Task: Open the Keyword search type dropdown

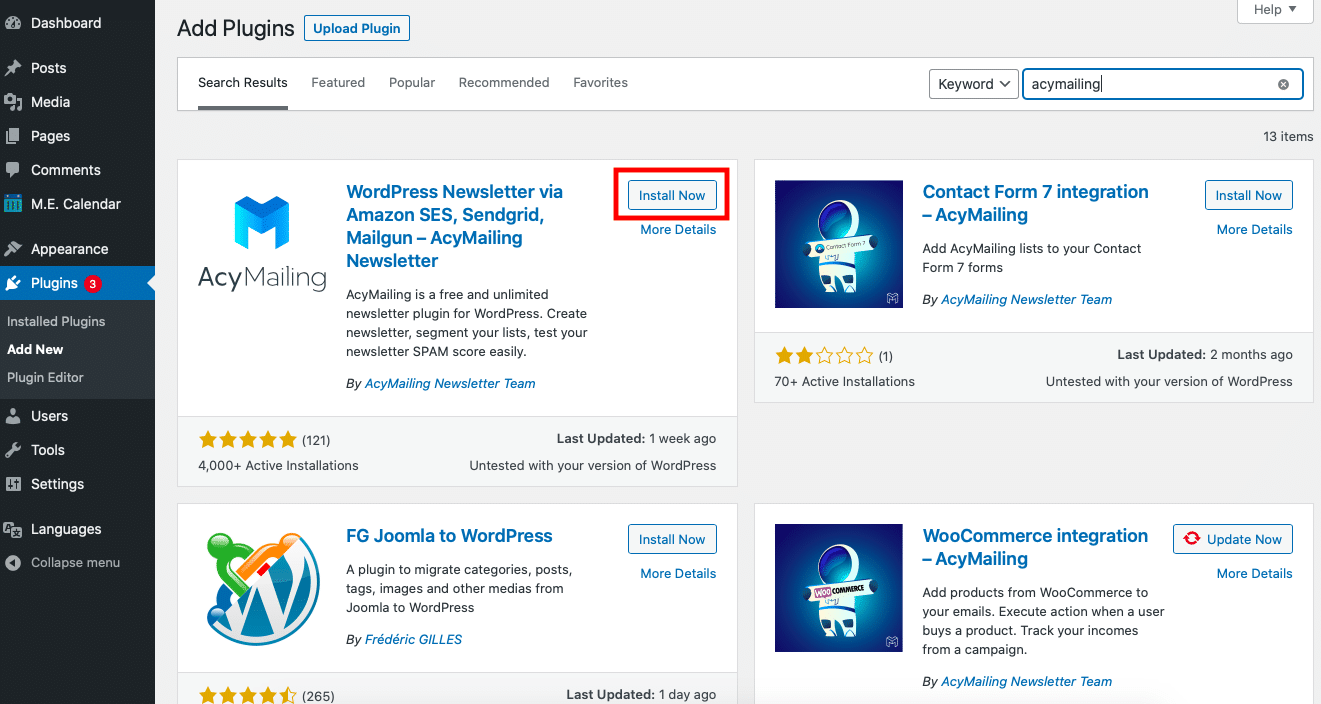Action: (974, 84)
